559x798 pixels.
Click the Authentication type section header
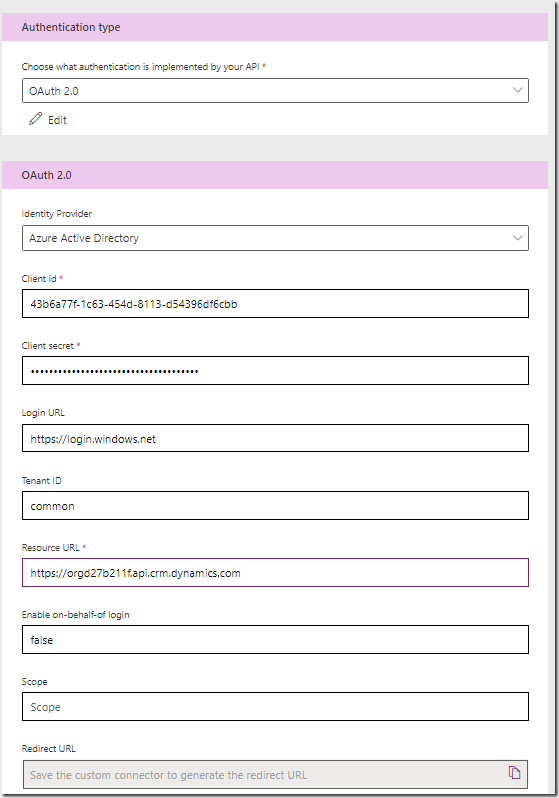pyautogui.click(x=275, y=27)
